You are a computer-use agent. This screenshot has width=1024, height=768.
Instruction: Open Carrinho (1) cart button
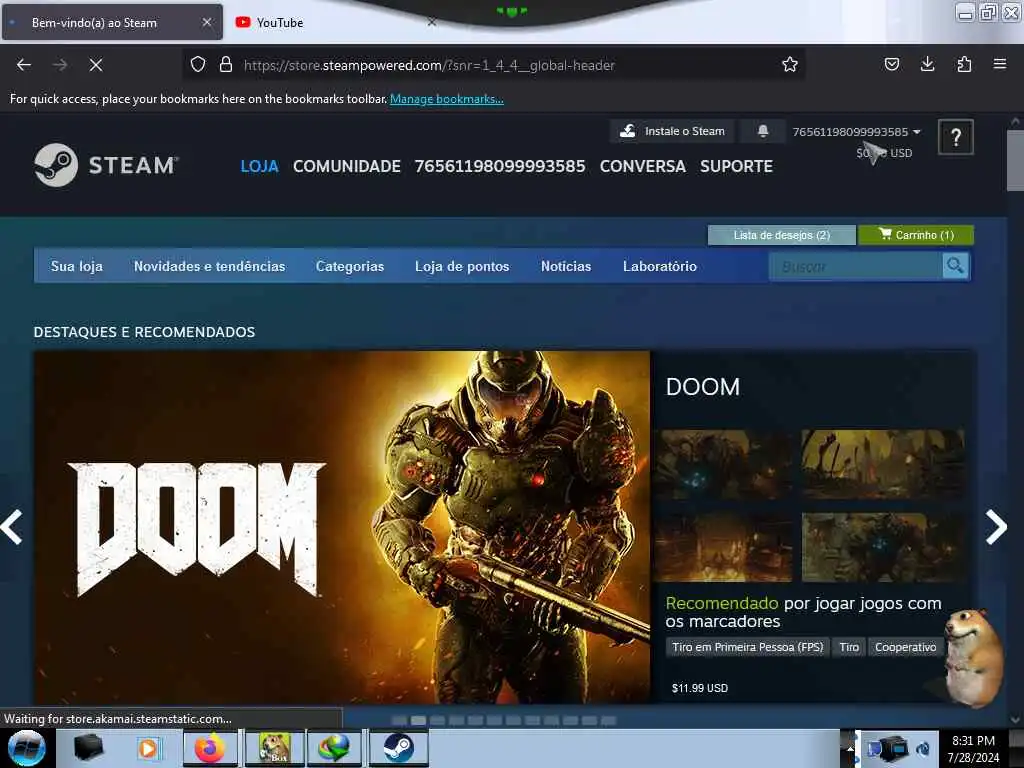tap(916, 235)
